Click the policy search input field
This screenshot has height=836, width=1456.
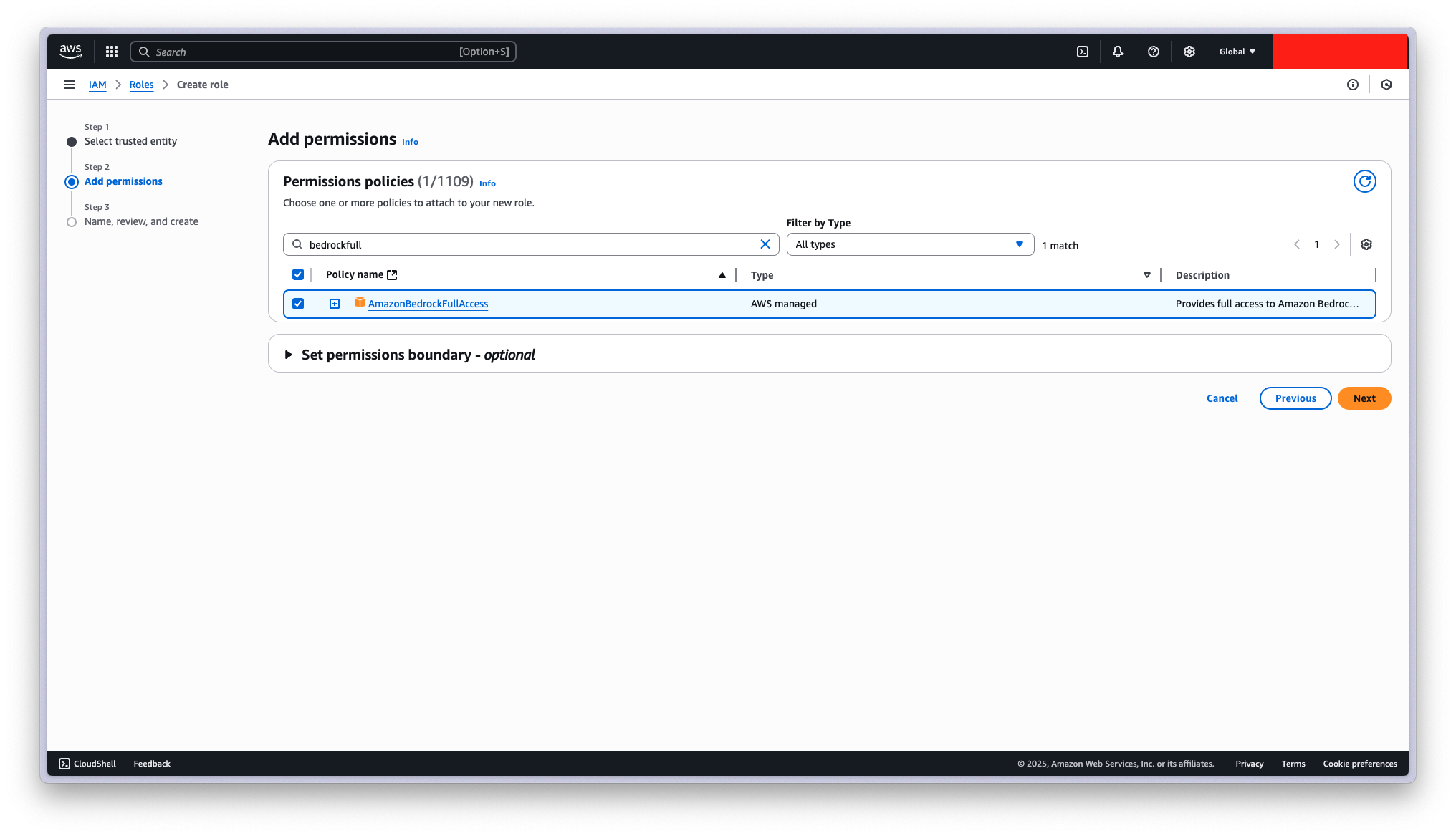tap(530, 244)
